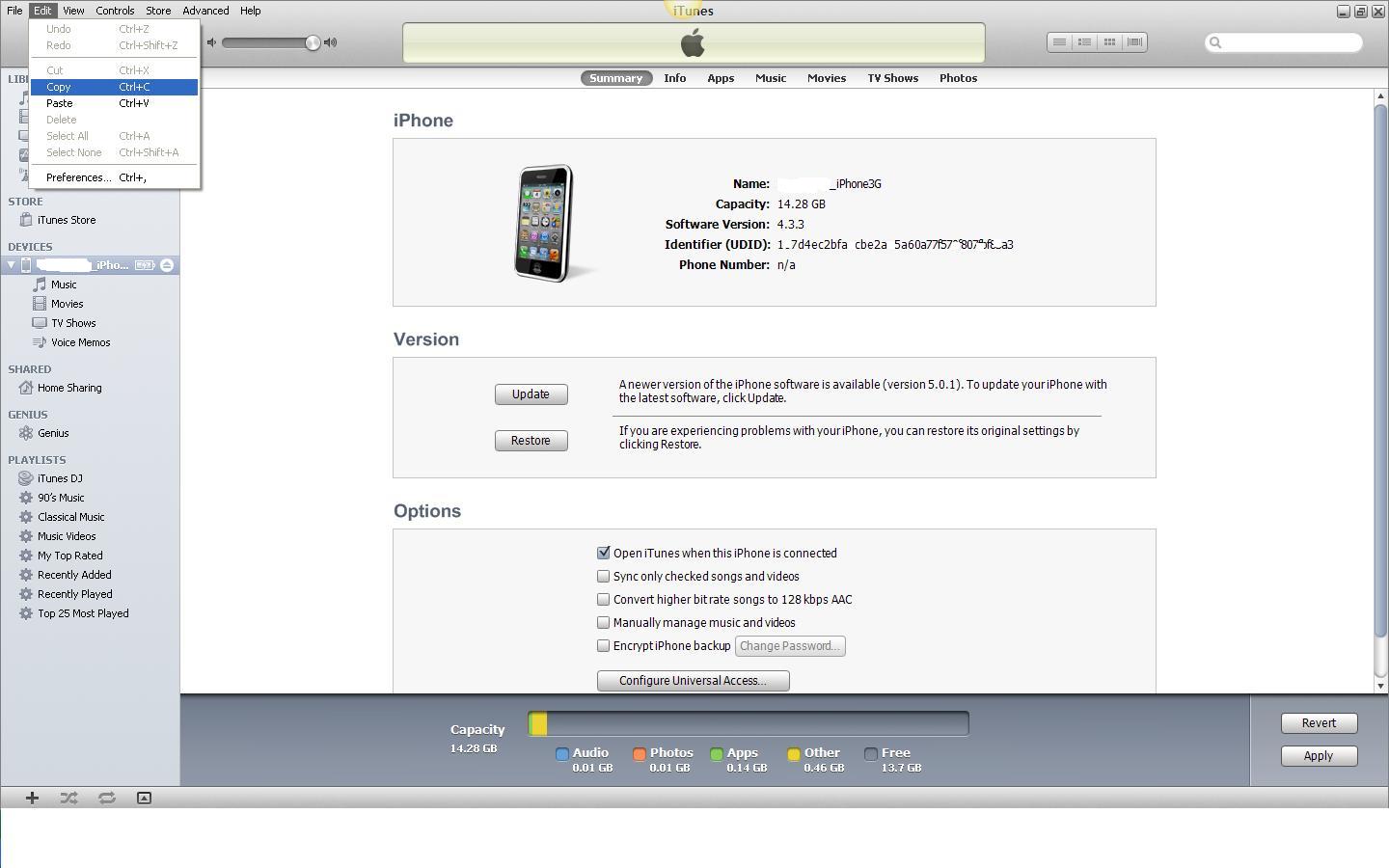Viewport: 1389px width, 868px height.
Task: Click the iPhone device icon in sidebar
Action: coord(26,265)
